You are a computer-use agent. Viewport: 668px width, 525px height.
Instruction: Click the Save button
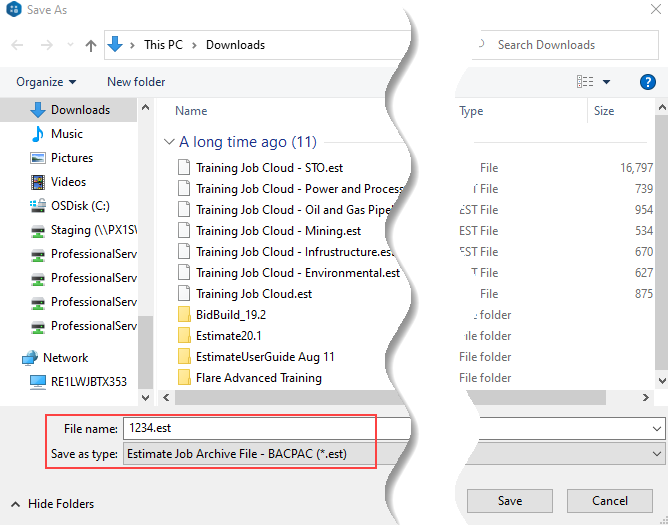[x=510, y=501]
